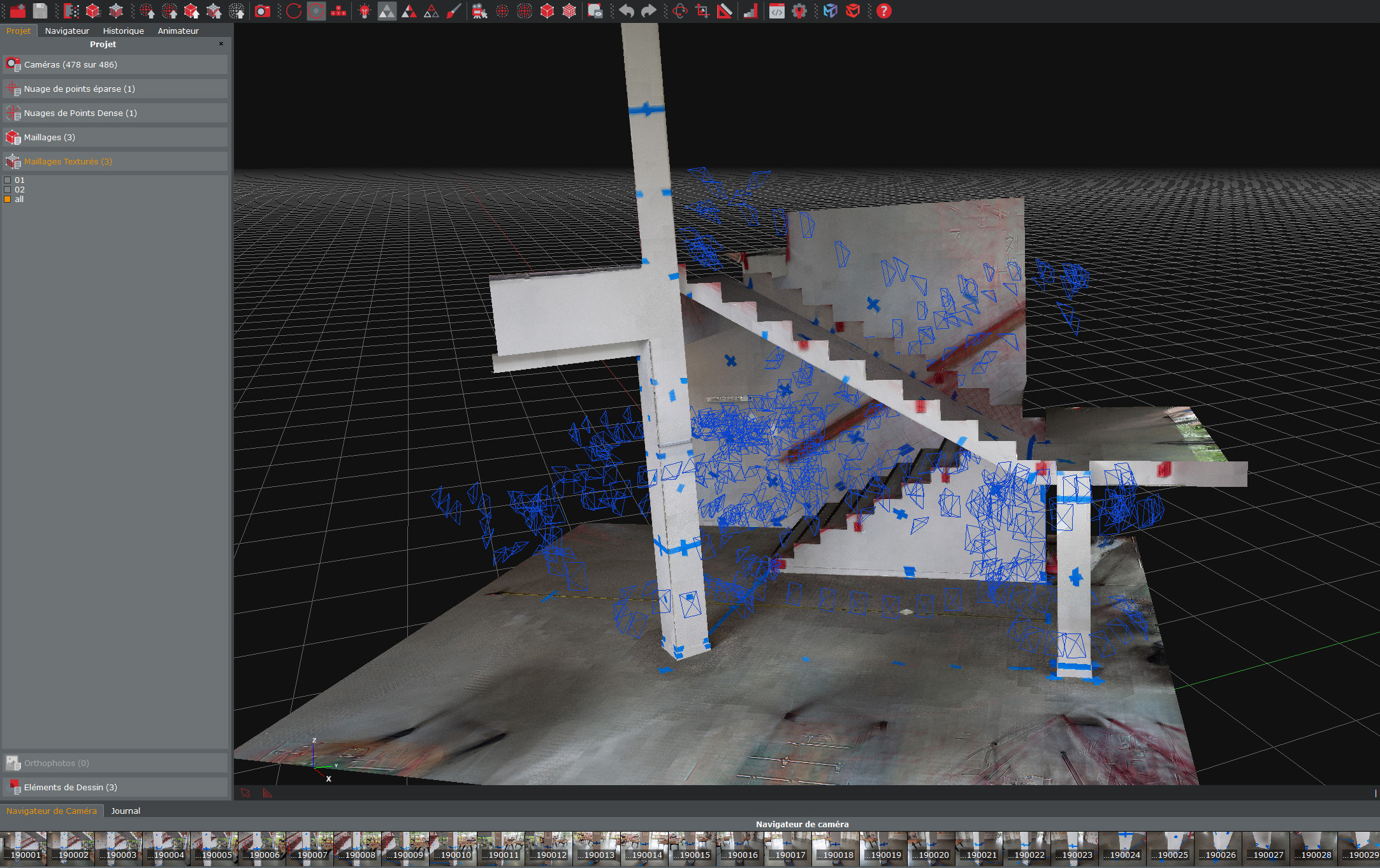Viewport: 1380px width, 868px height.
Task: Click the red camera capture icon
Action: tap(262, 11)
